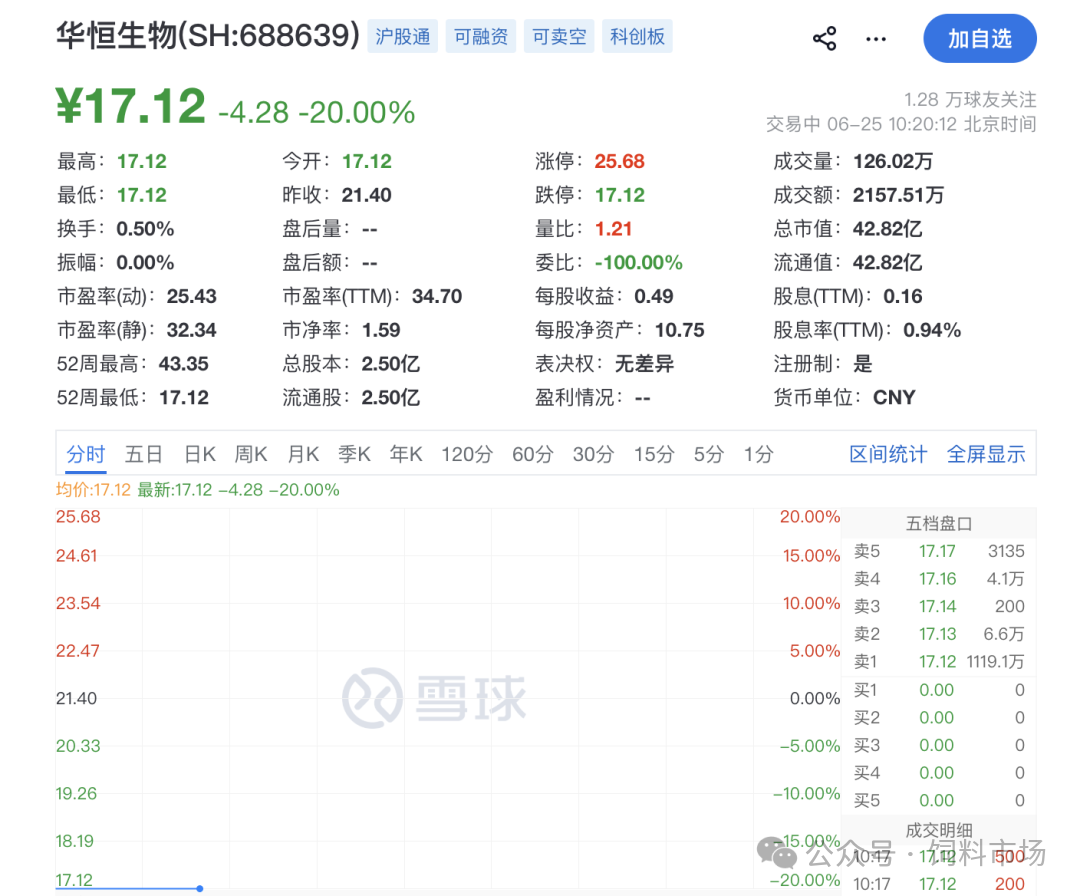Viewport: 1080px width, 896px height.
Task: Click the 卖5 row at 17.17
Action: pos(939,551)
